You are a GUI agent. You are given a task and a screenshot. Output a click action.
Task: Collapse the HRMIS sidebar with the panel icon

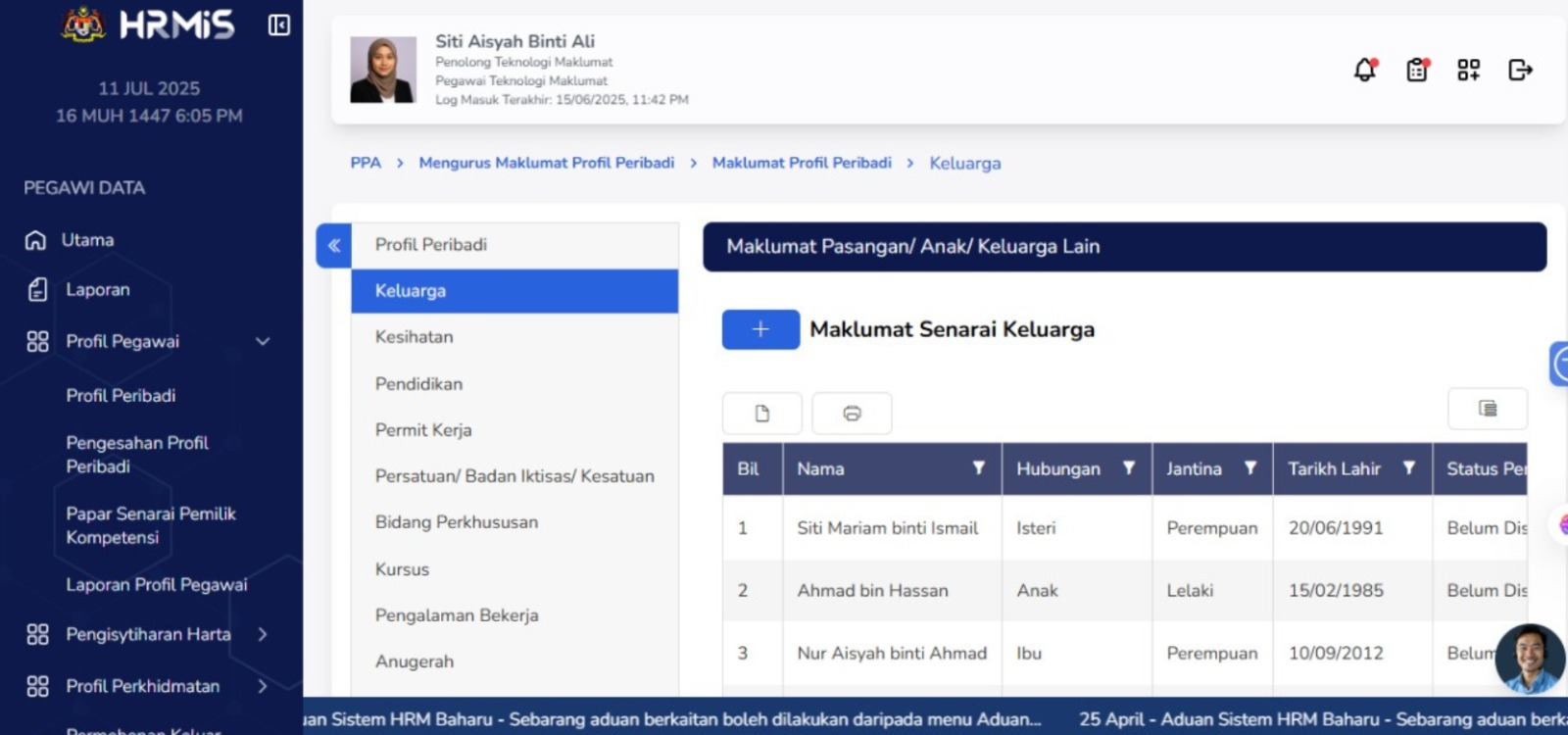coord(279,25)
